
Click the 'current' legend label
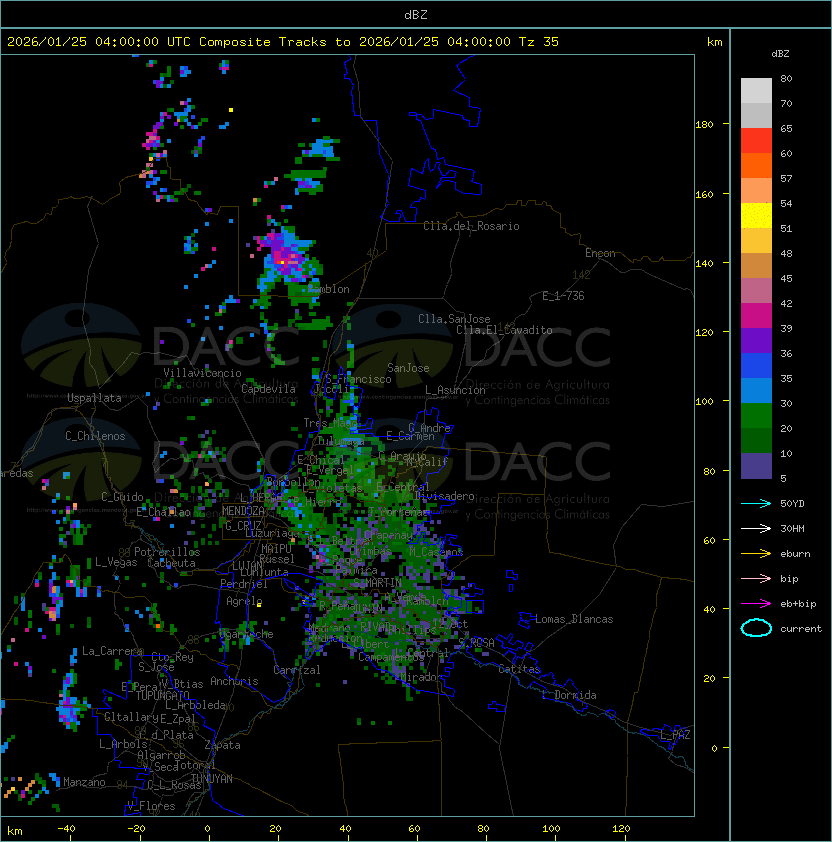pyautogui.click(x=801, y=629)
